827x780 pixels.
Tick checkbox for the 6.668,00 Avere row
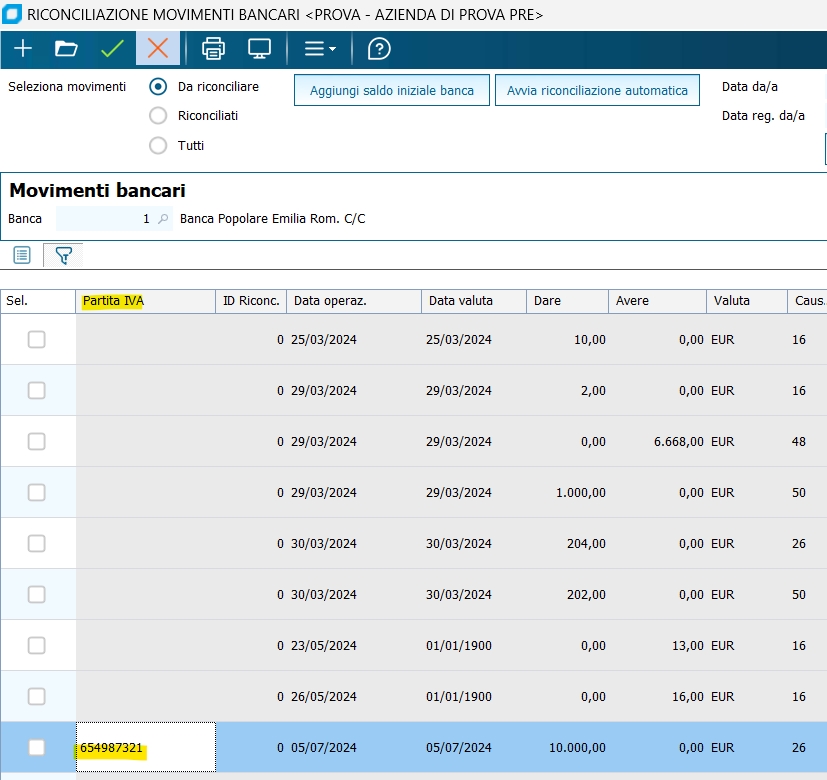37,442
